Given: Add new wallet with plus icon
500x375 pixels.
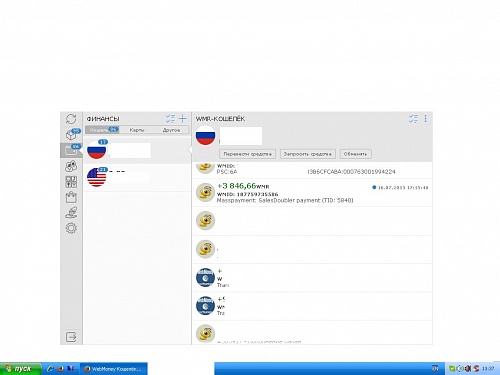Looking at the screenshot, I should pyautogui.click(x=183, y=119).
